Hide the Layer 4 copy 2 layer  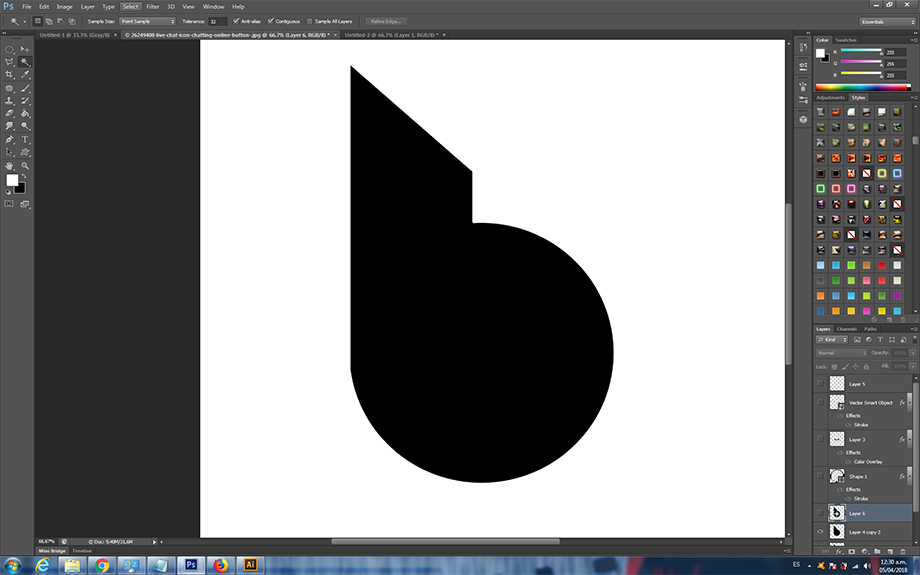coord(822,532)
